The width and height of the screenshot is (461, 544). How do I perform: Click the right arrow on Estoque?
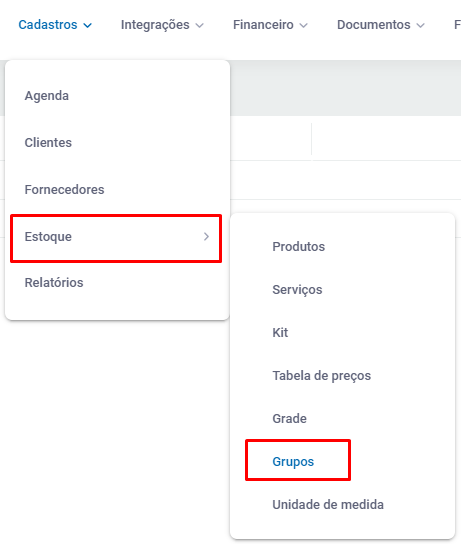tap(206, 237)
